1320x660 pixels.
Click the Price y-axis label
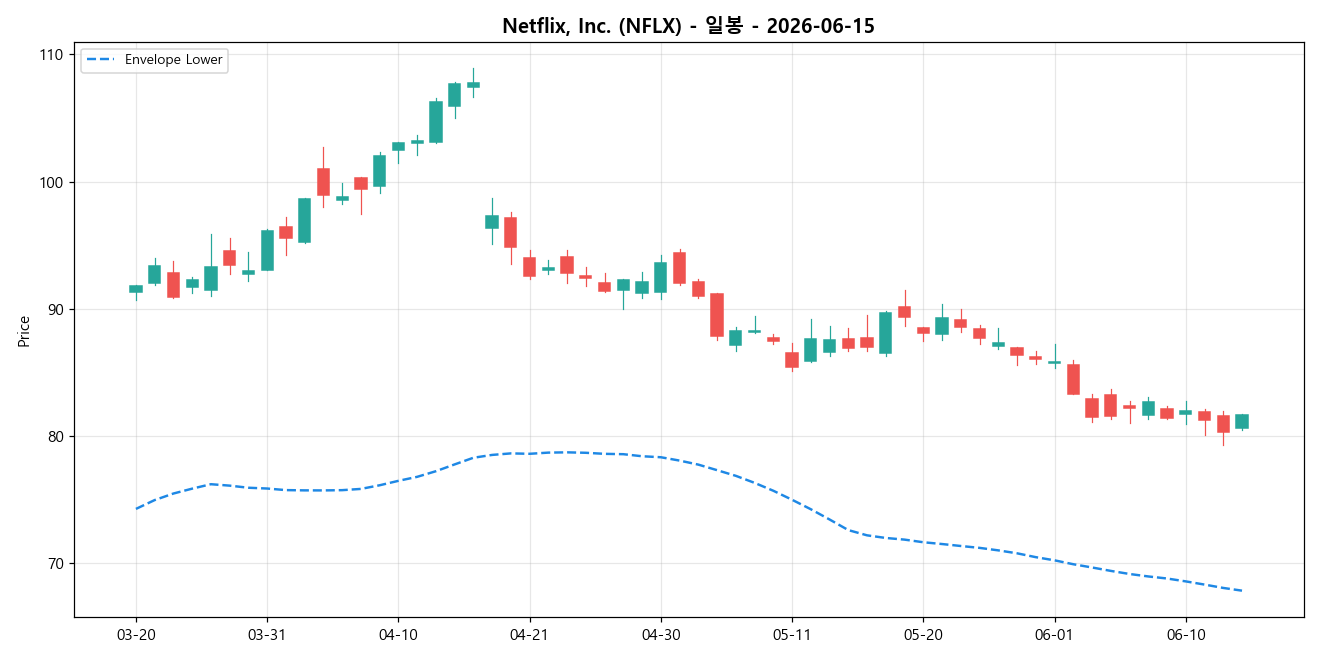[24, 330]
